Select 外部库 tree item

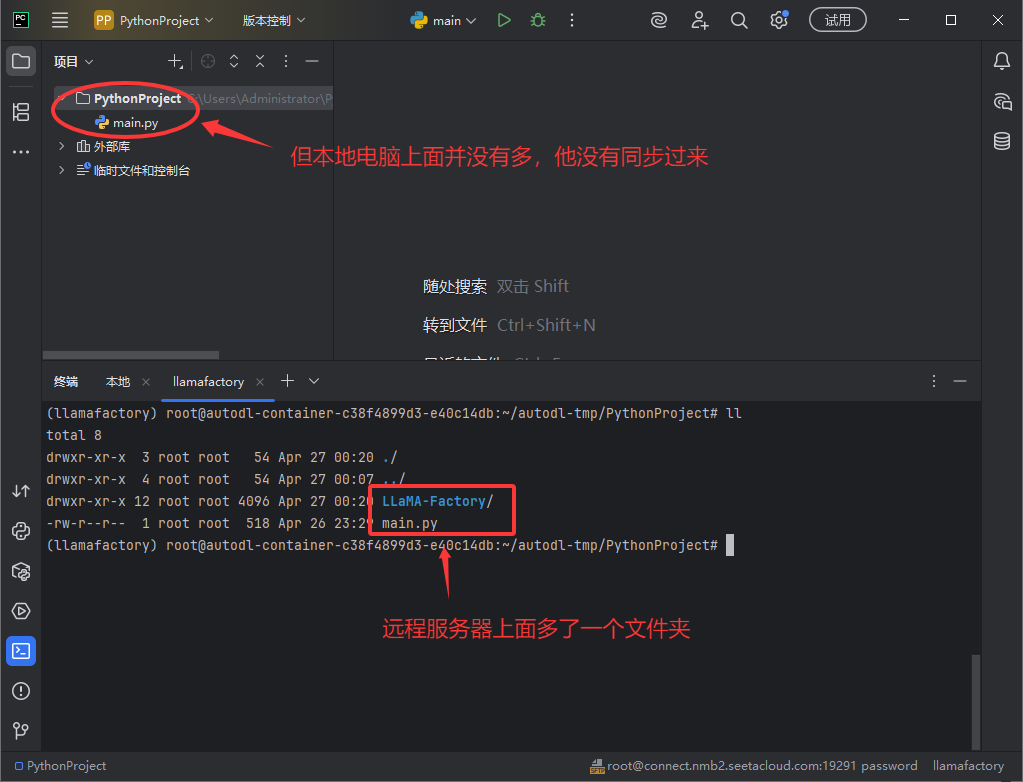103,146
